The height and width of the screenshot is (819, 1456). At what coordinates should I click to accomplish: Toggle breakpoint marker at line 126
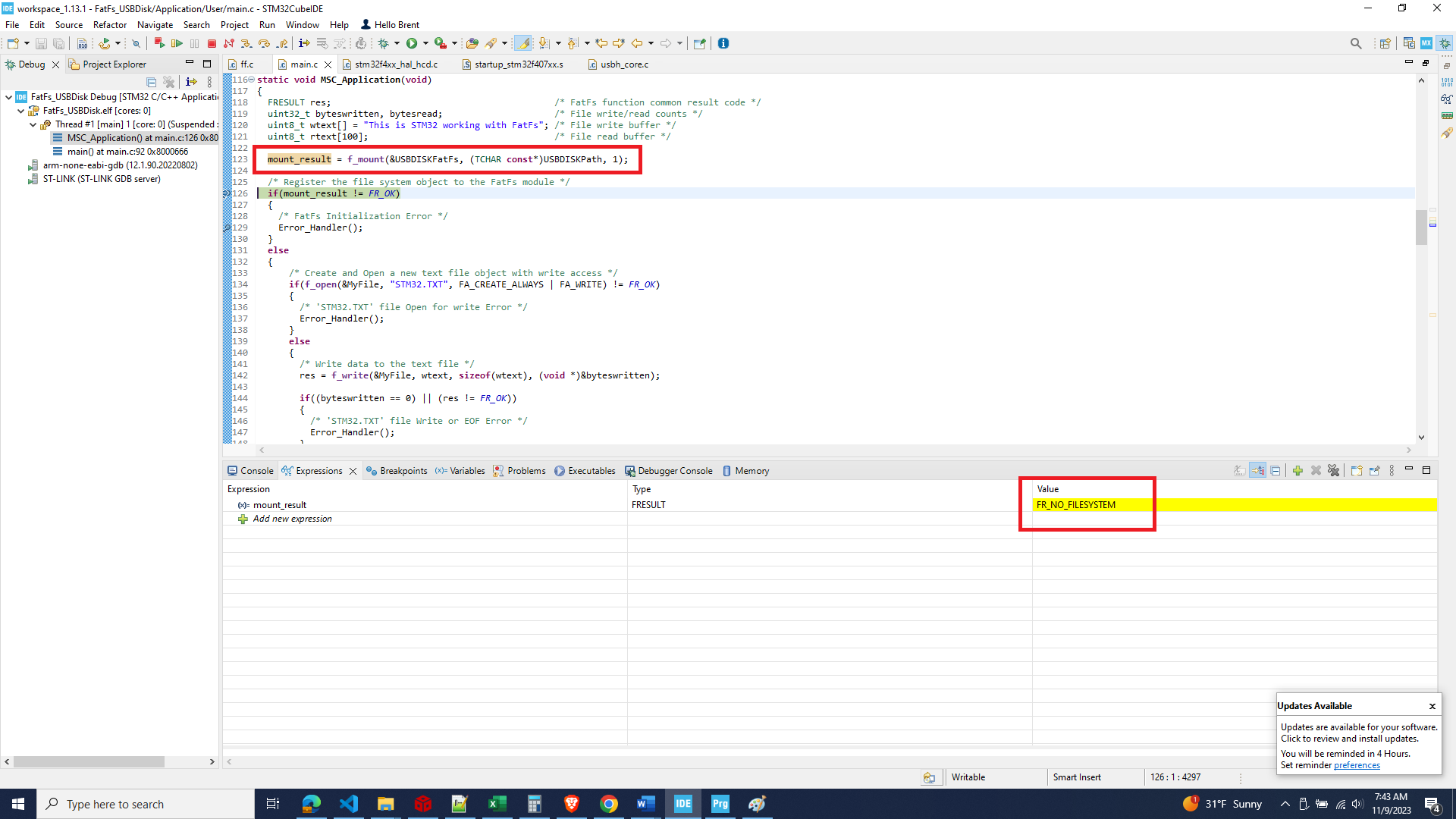[227, 193]
